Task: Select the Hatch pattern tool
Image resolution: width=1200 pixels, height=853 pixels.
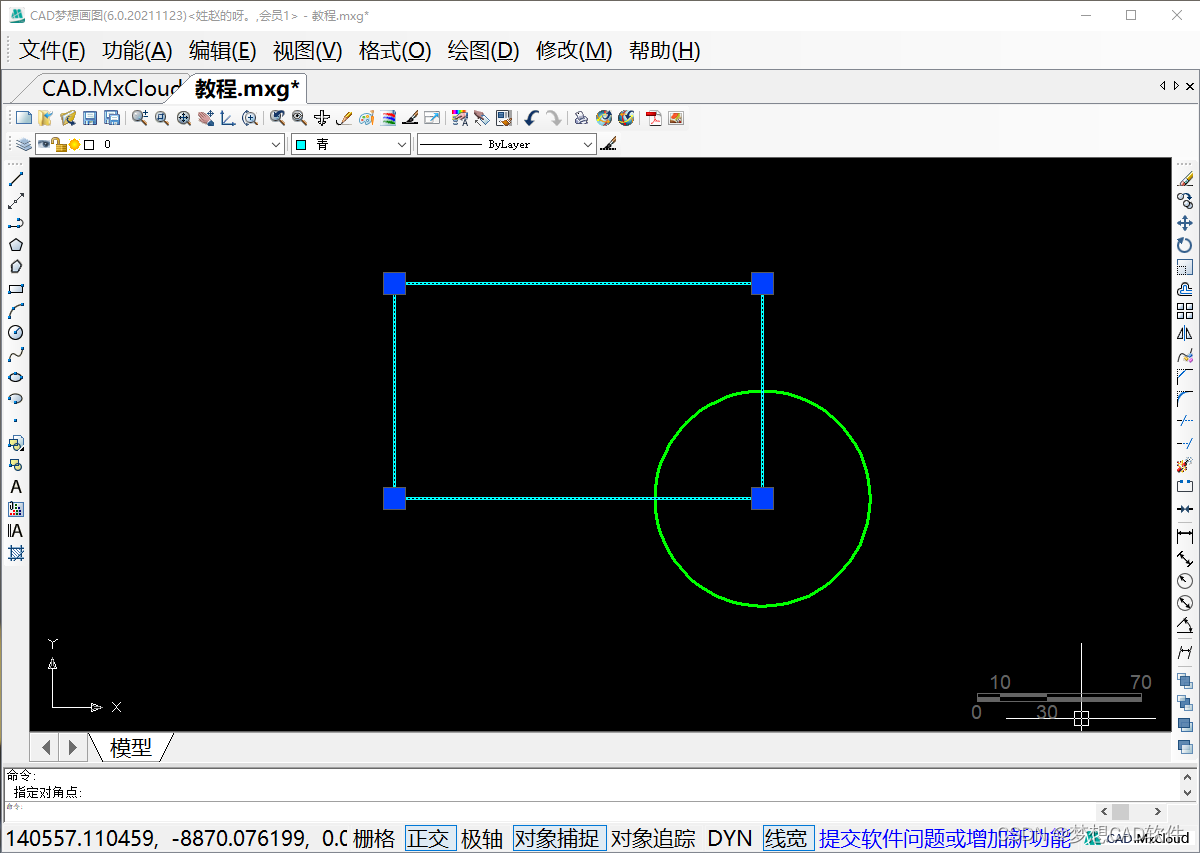Action: [16, 553]
